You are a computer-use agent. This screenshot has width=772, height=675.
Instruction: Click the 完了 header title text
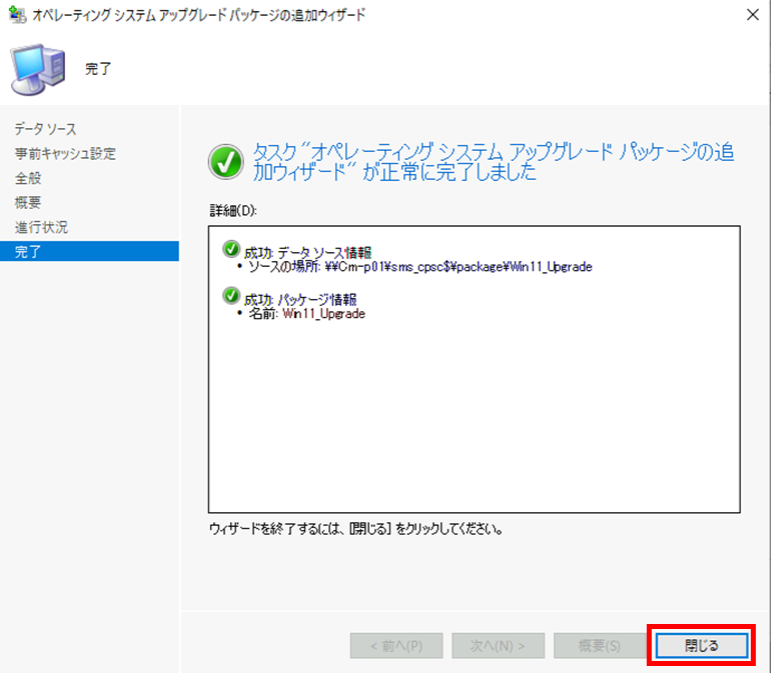point(98,69)
